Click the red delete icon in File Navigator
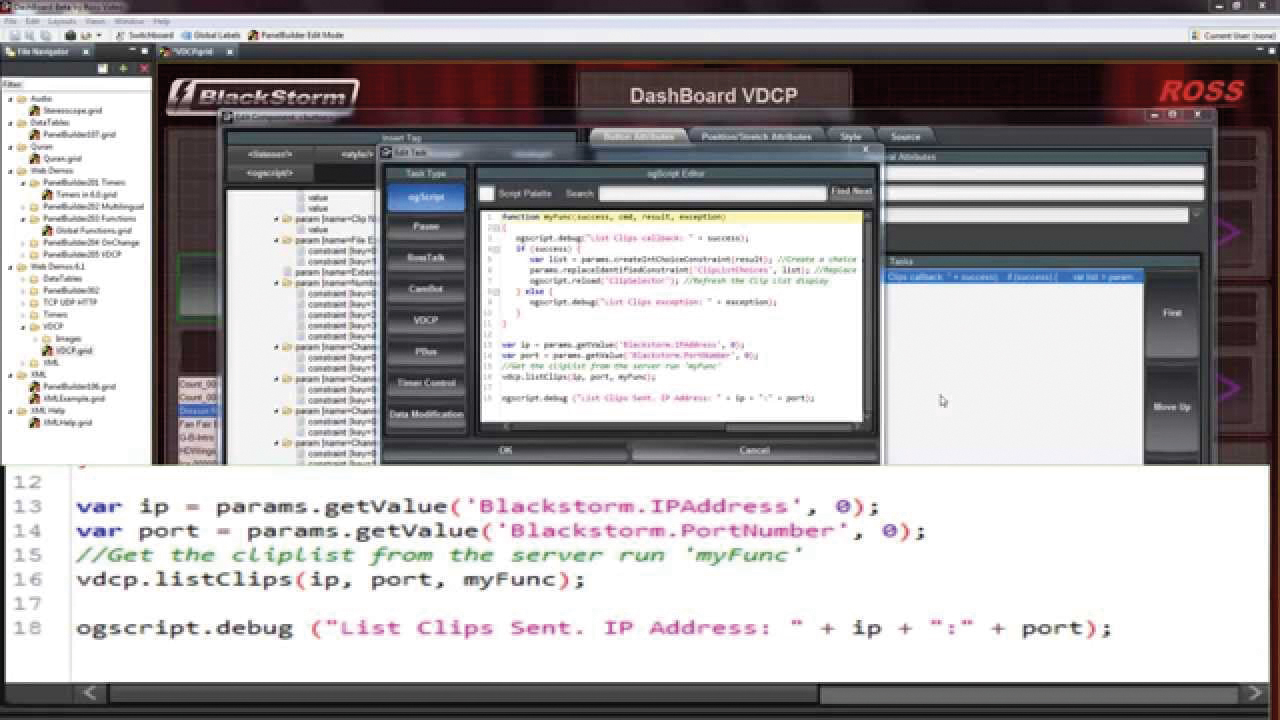This screenshot has width=1280, height=720. (x=143, y=68)
